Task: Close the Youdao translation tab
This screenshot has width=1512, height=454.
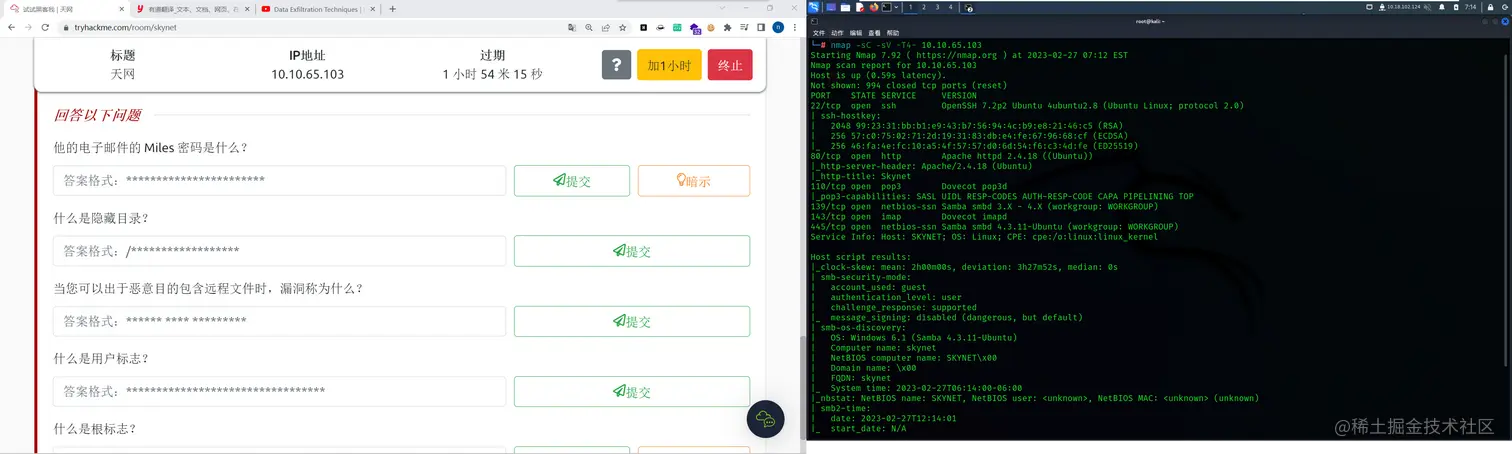Action: 247,9
